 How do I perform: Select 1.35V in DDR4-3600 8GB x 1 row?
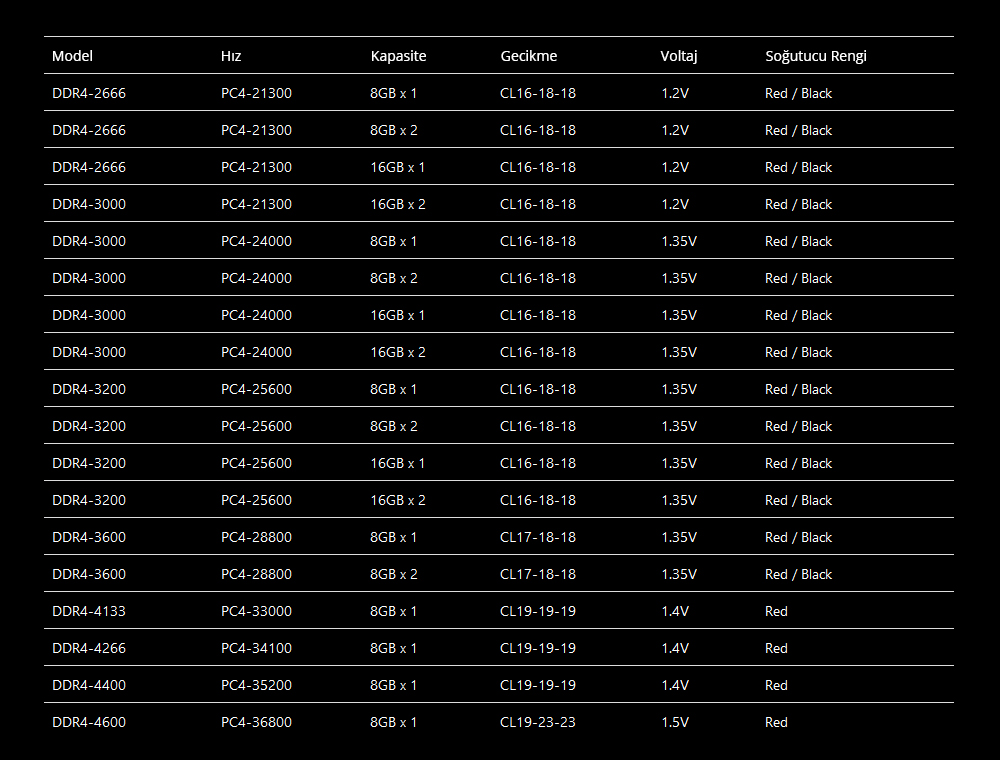(x=679, y=537)
